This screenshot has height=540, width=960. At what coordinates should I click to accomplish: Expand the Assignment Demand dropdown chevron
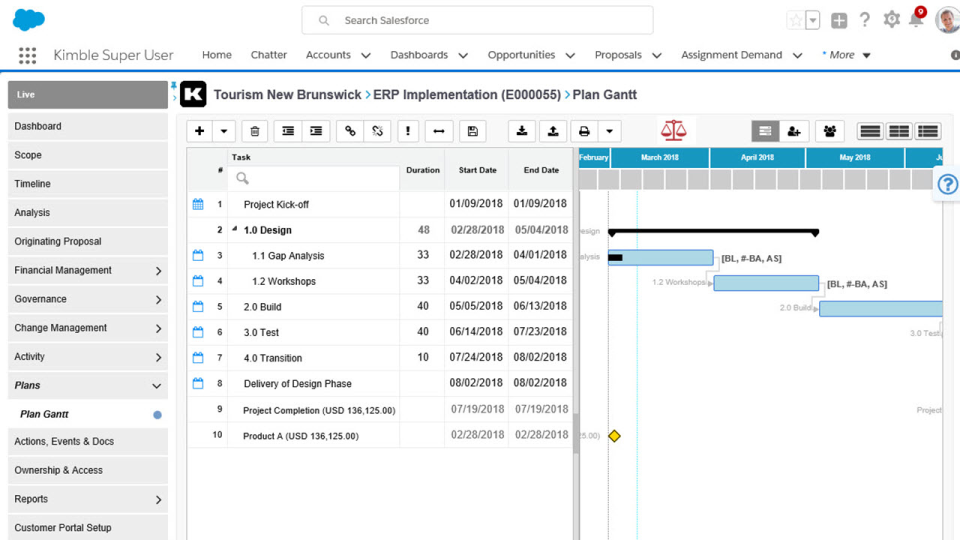pyautogui.click(x=798, y=56)
